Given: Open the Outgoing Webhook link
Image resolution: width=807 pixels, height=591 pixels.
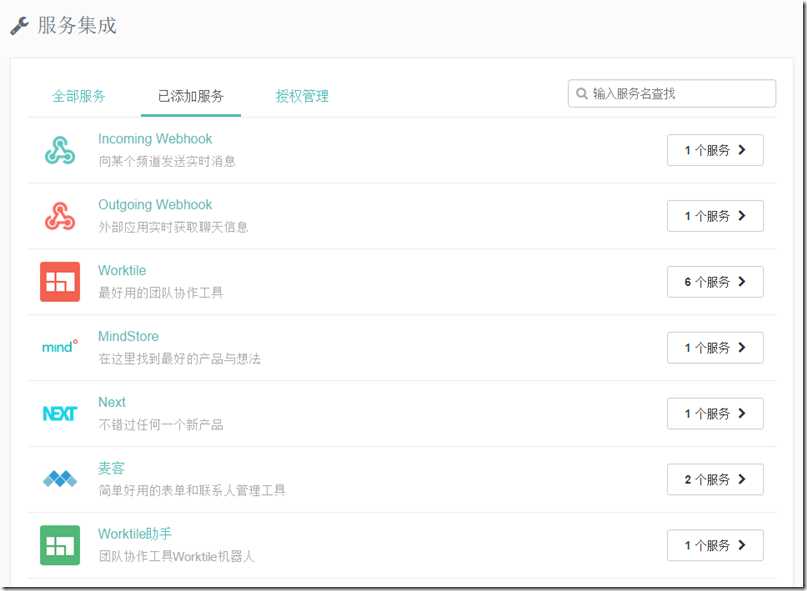Looking at the screenshot, I should pyautogui.click(x=155, y=205).
